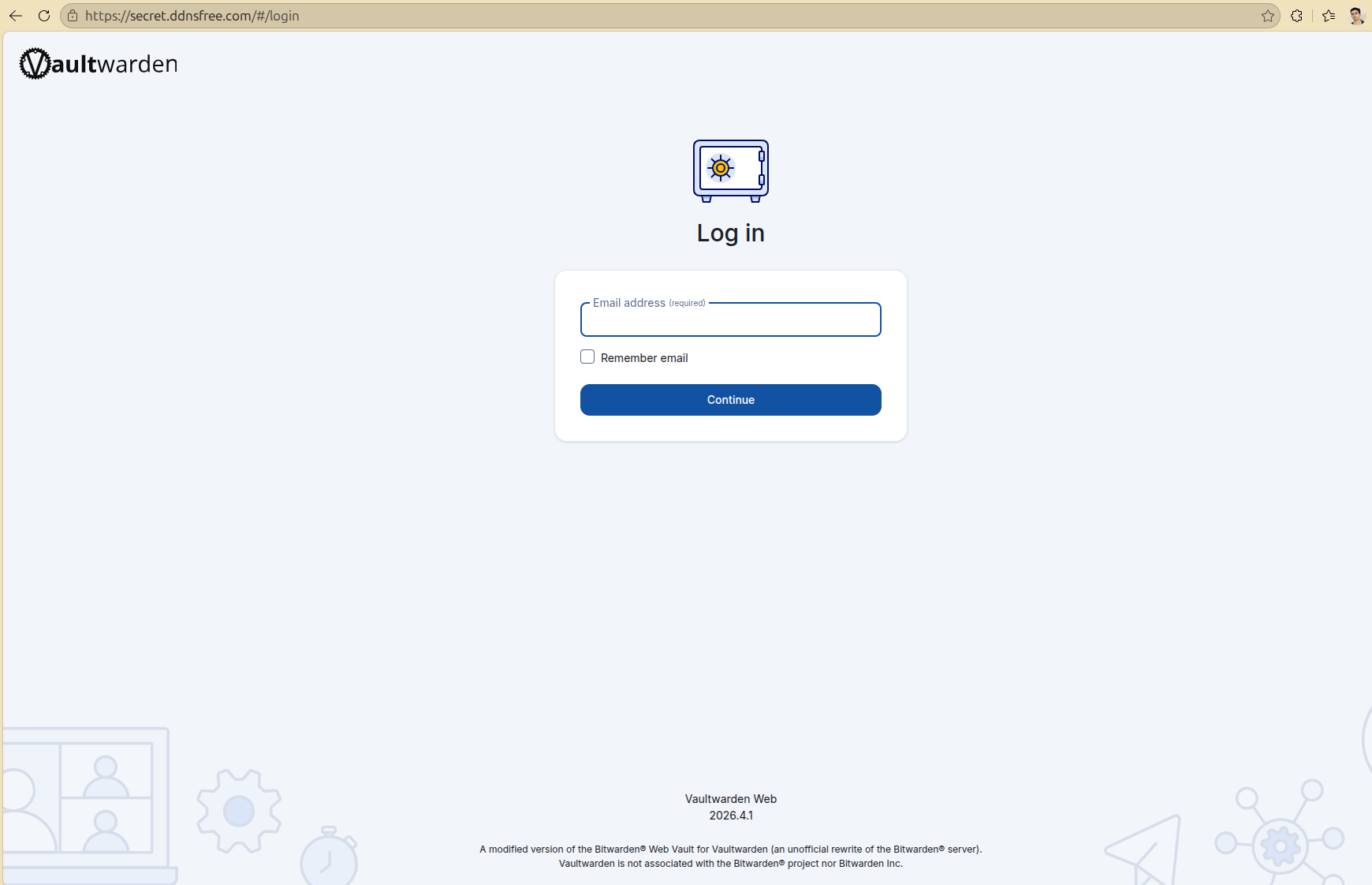Click the padlock site security icon

(x=73, y=16)
